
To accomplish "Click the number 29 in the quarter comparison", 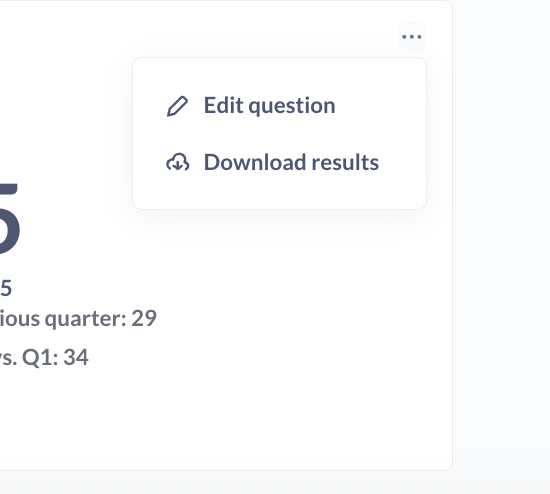I will pos(144,319).
